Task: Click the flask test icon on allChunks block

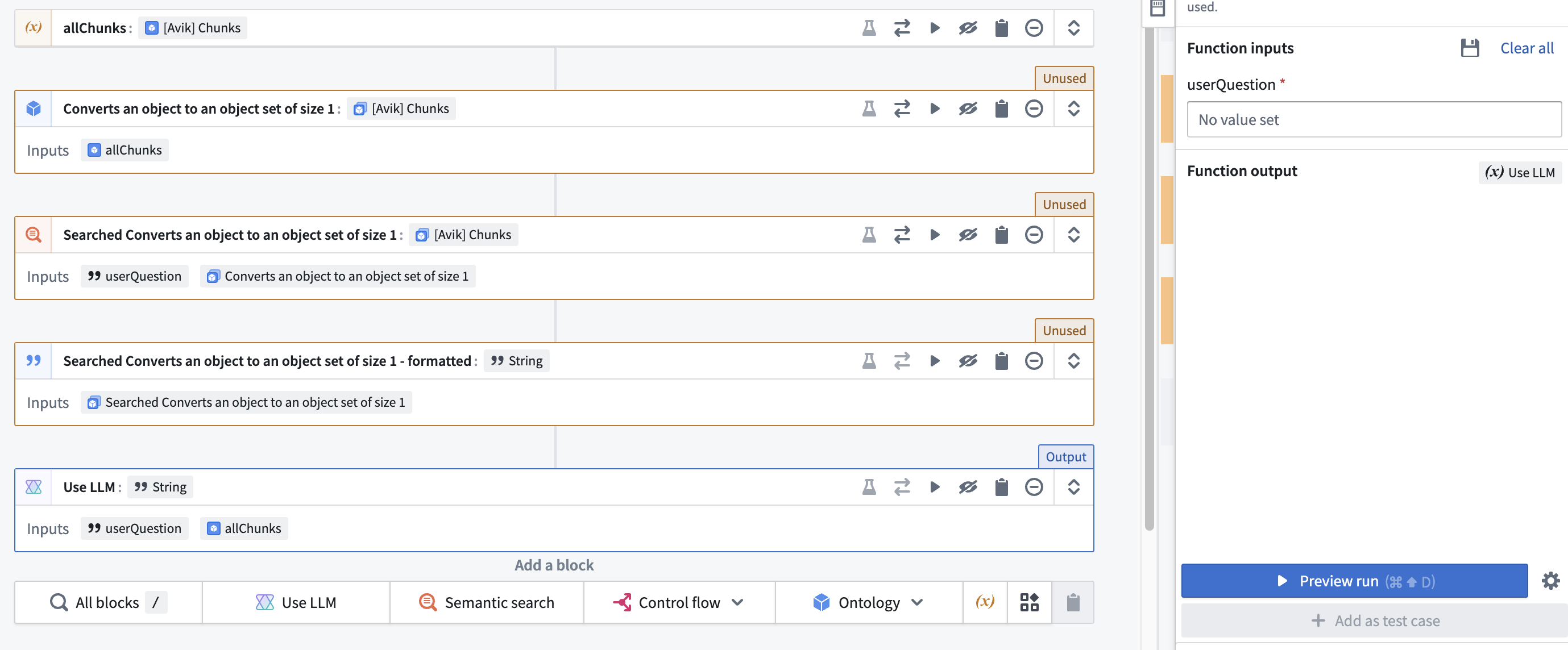Action: pos(869,28)
